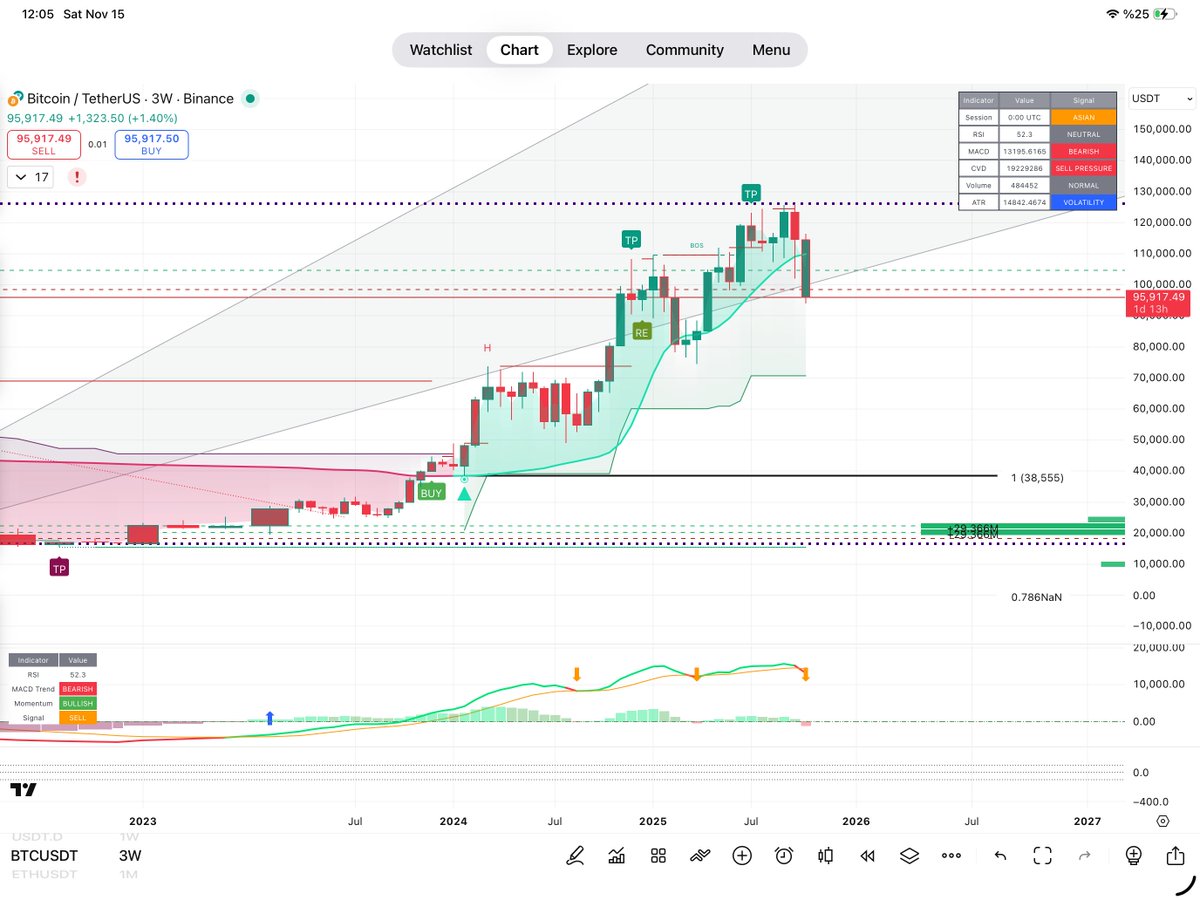Open the indicators chart icon
The height and width of the screenshot is (900, 1200).
coord(616,855)
